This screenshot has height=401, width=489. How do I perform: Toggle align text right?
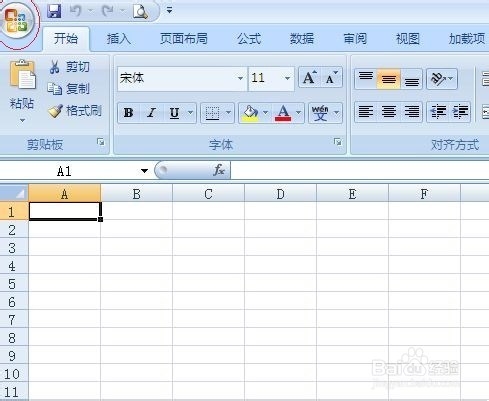412,112
